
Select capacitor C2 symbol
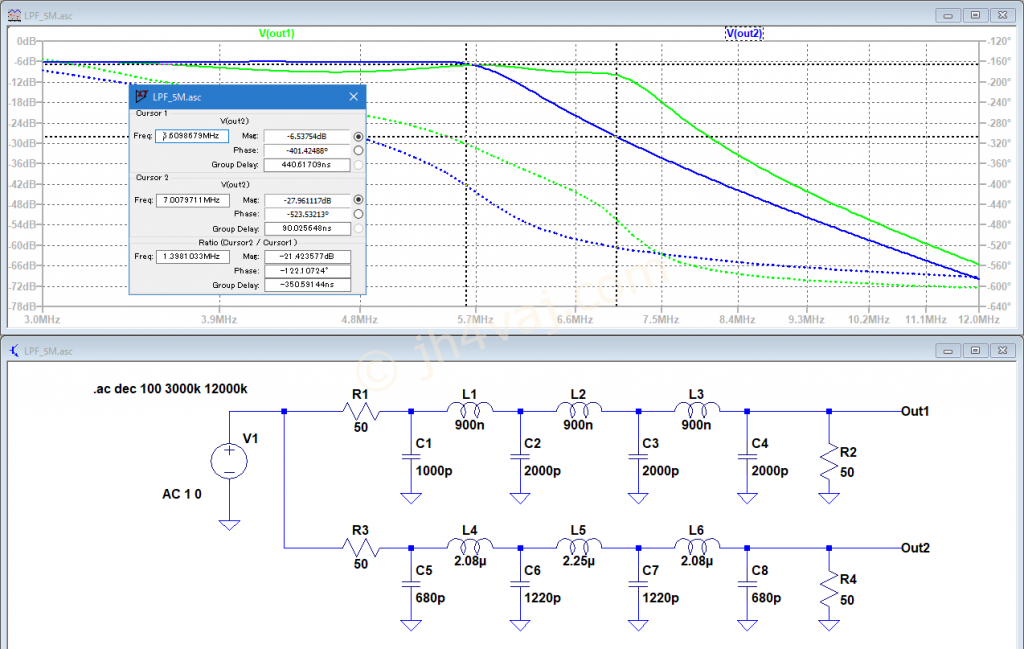click(520, 457)
